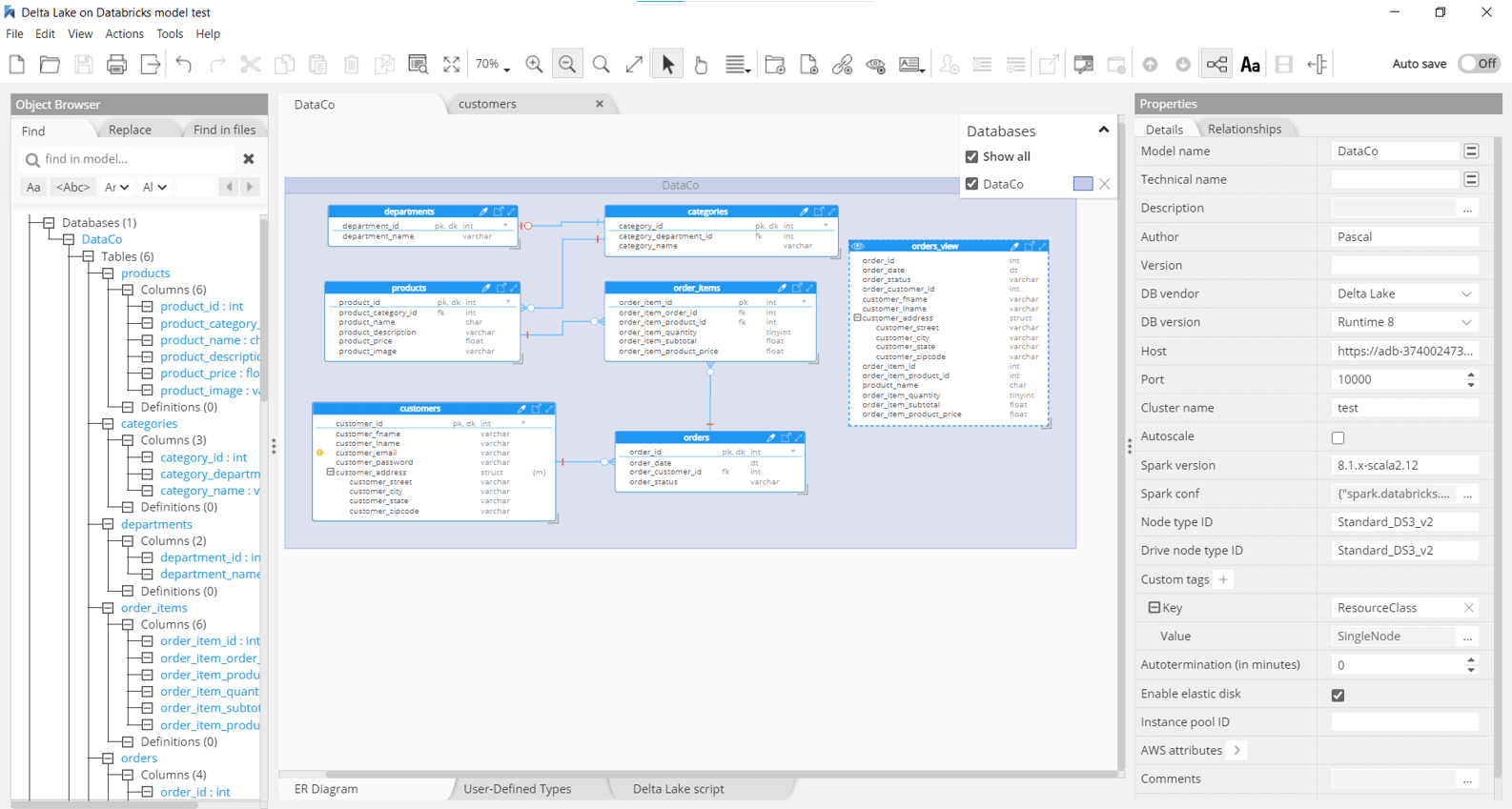This screenshot has height=809, width=1512.
Task: Toggle the Auto save switch
Action: point(1479,64)
